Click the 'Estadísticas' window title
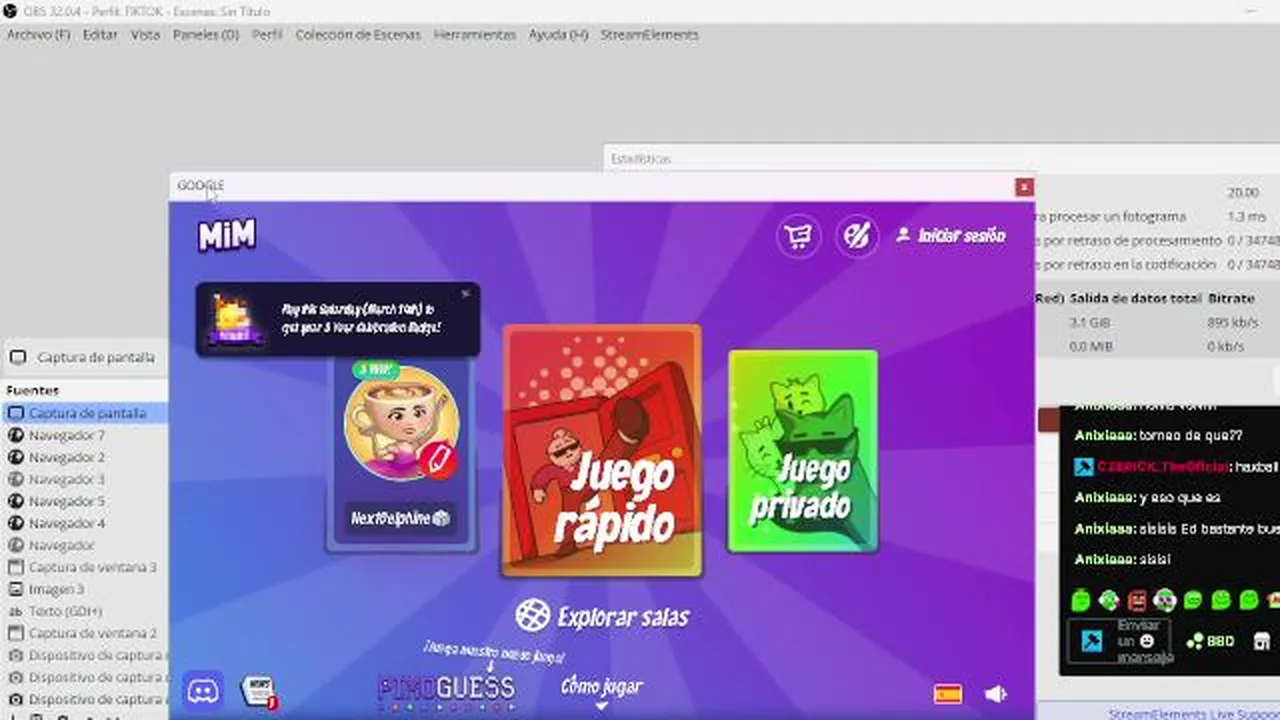This screenshot has width=1280, height=720. tap(640, 159)
